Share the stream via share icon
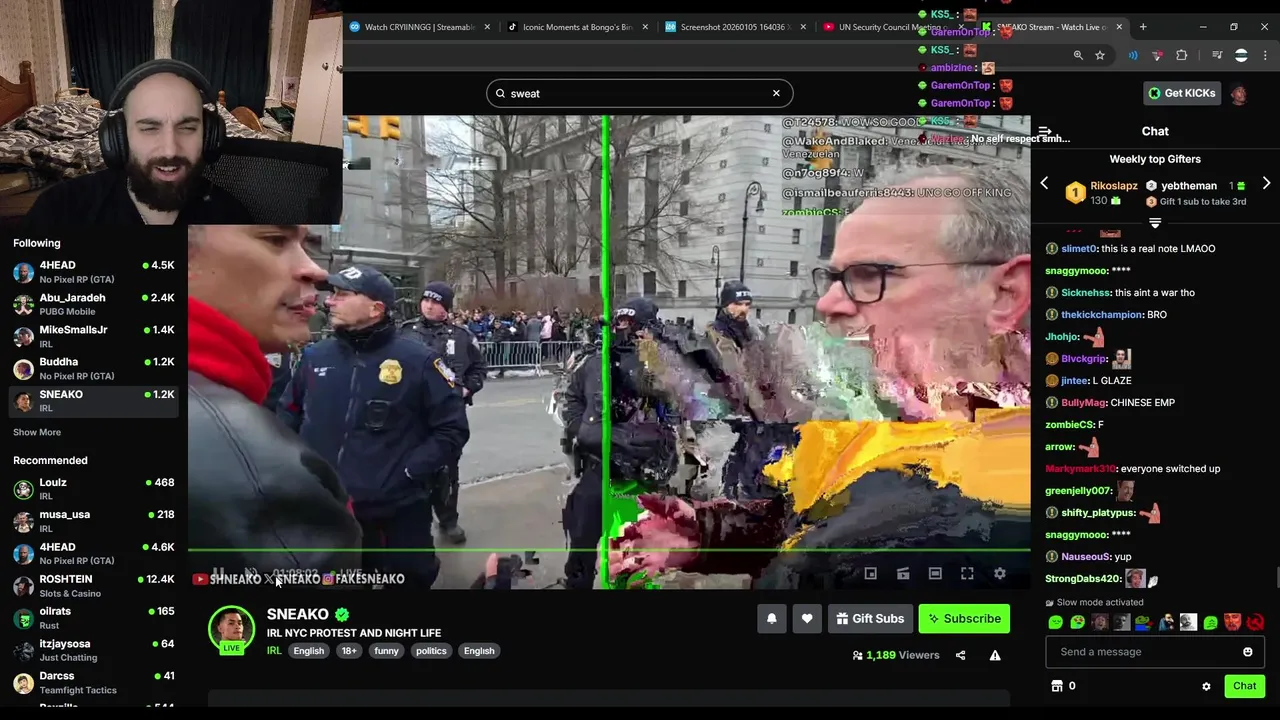Viewport: 1280px width, 720px height. click(x=960, y=655)
